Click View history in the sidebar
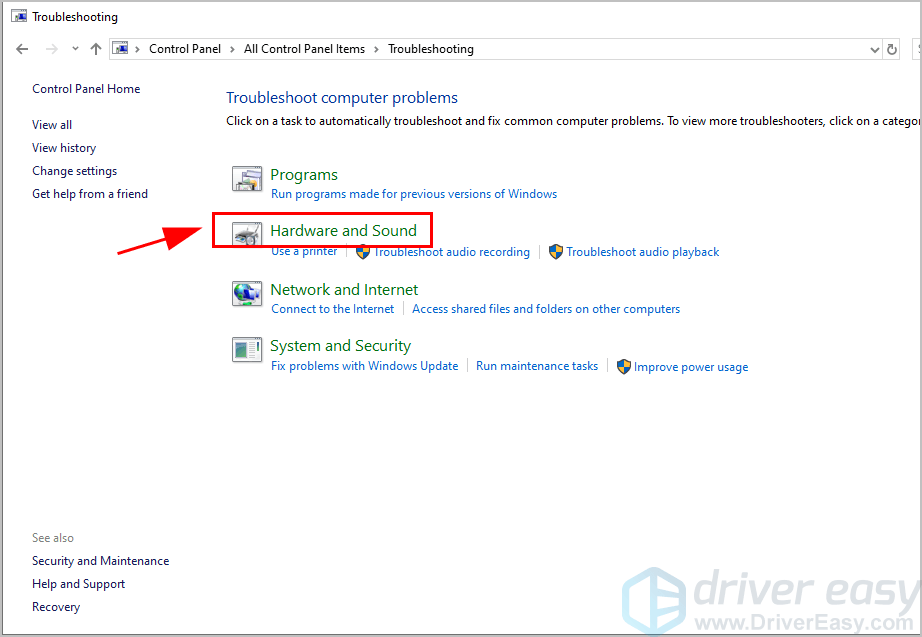 click(x=64, y=148)
